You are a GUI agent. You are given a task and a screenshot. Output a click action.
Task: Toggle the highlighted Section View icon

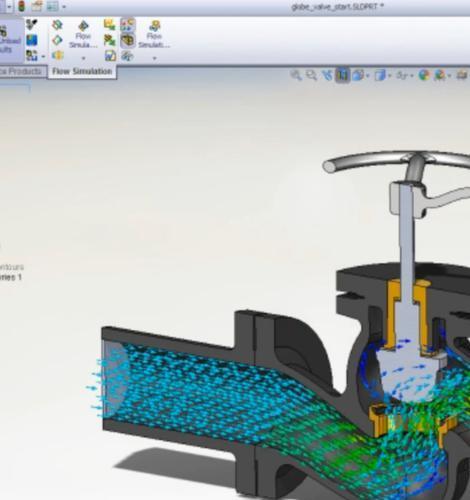tap(342, 75)
